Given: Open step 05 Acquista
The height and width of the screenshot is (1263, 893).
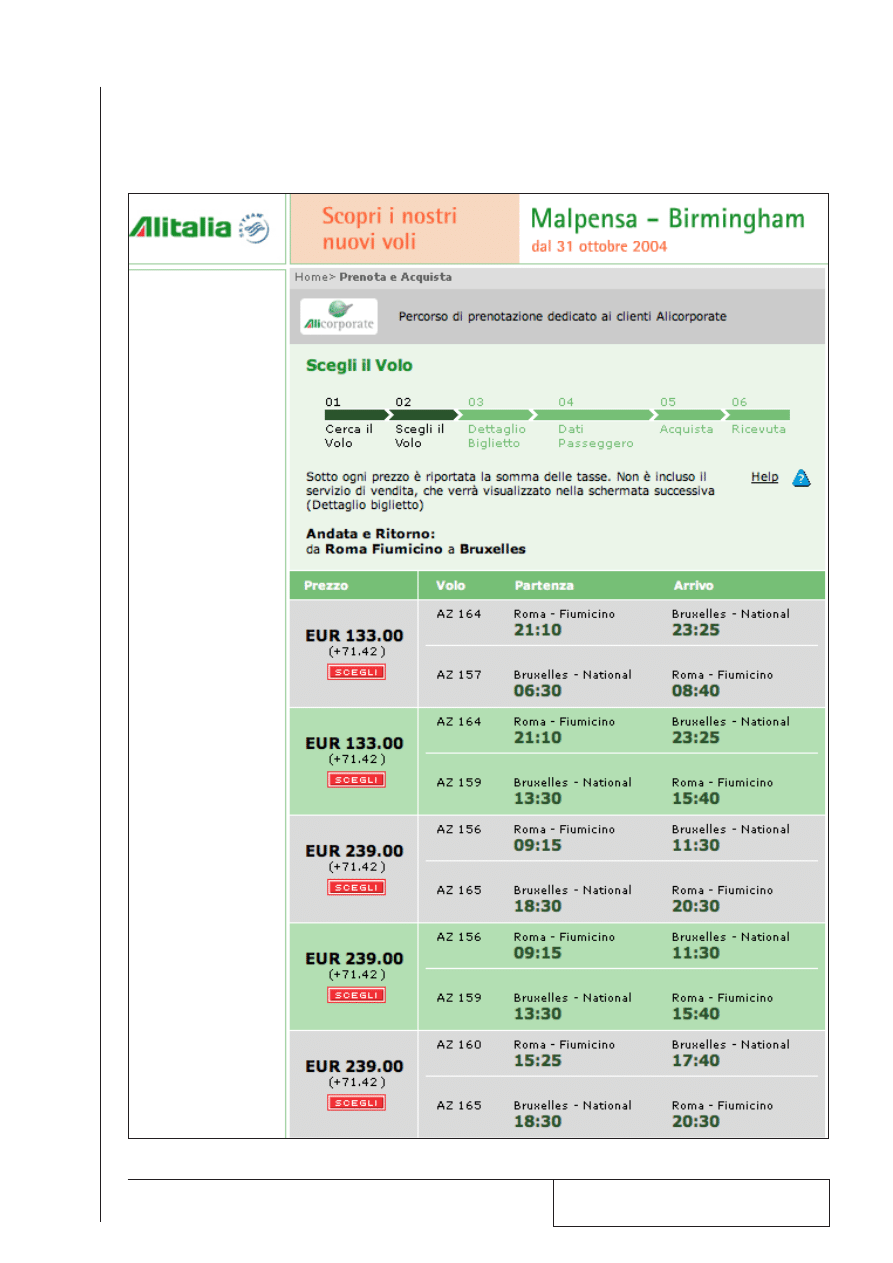Looking at the screenshot, I should 686,429.
